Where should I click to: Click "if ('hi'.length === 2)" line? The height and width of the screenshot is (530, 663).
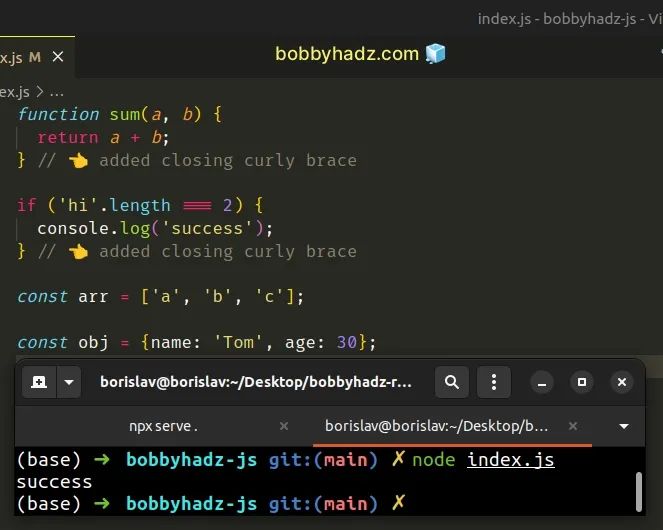point(140,206)
